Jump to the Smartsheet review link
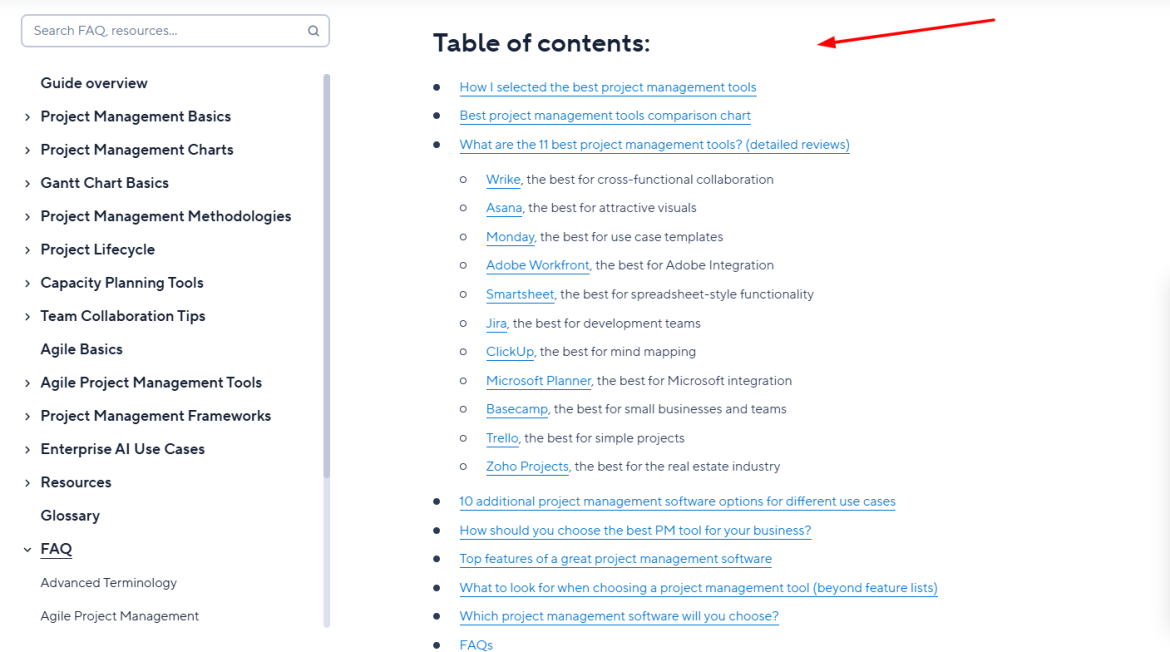Viewport: 1170px width, 652px height. click(520, 295)
